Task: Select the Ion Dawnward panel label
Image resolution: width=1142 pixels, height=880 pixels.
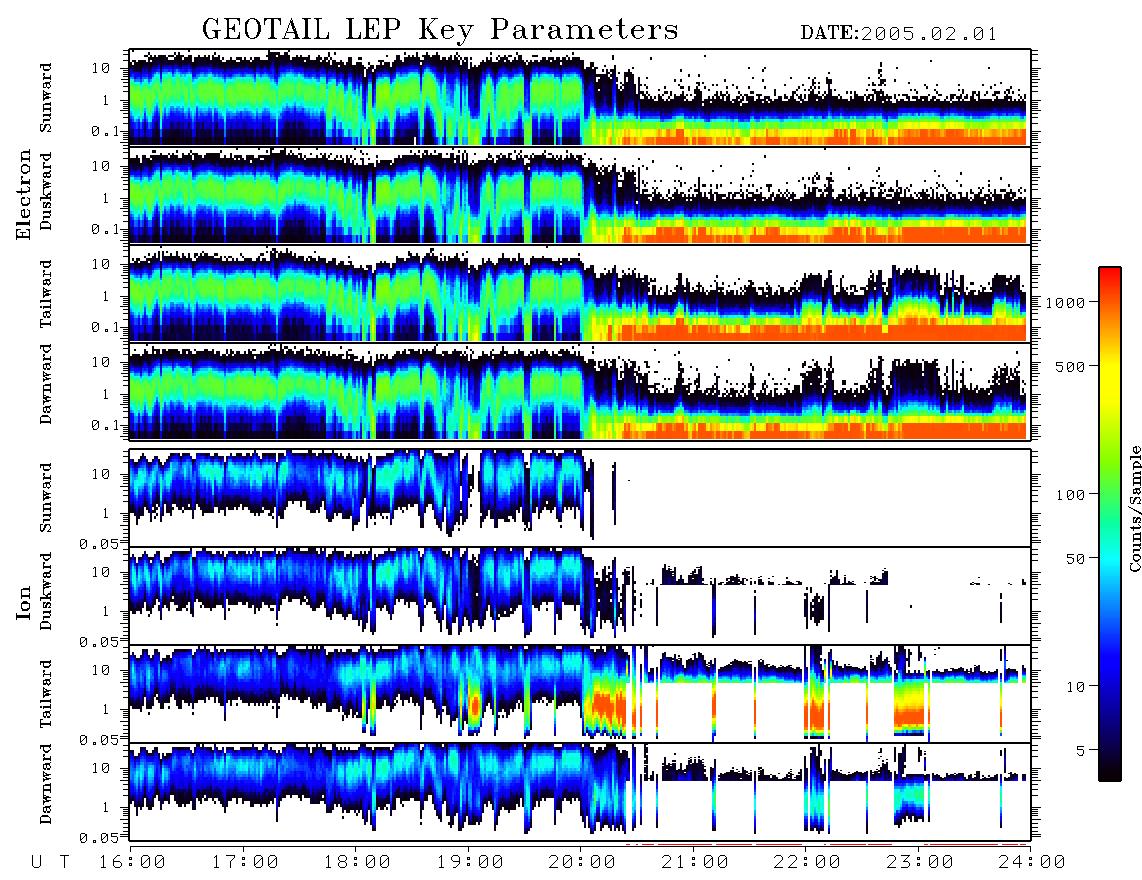Action: pyautogui.click(x=46, y=784)
